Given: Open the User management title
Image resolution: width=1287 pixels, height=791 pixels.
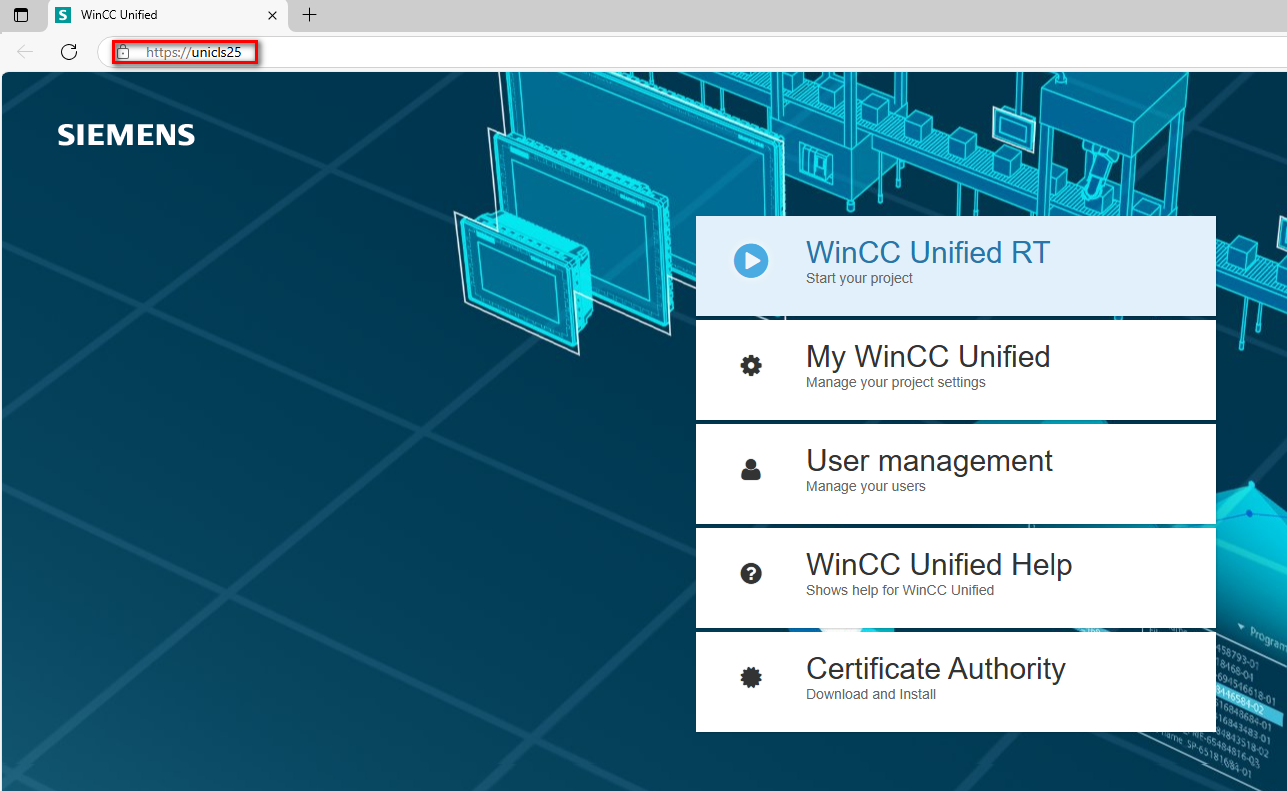Looking at the screenshot, I should [x=929, y=461].
